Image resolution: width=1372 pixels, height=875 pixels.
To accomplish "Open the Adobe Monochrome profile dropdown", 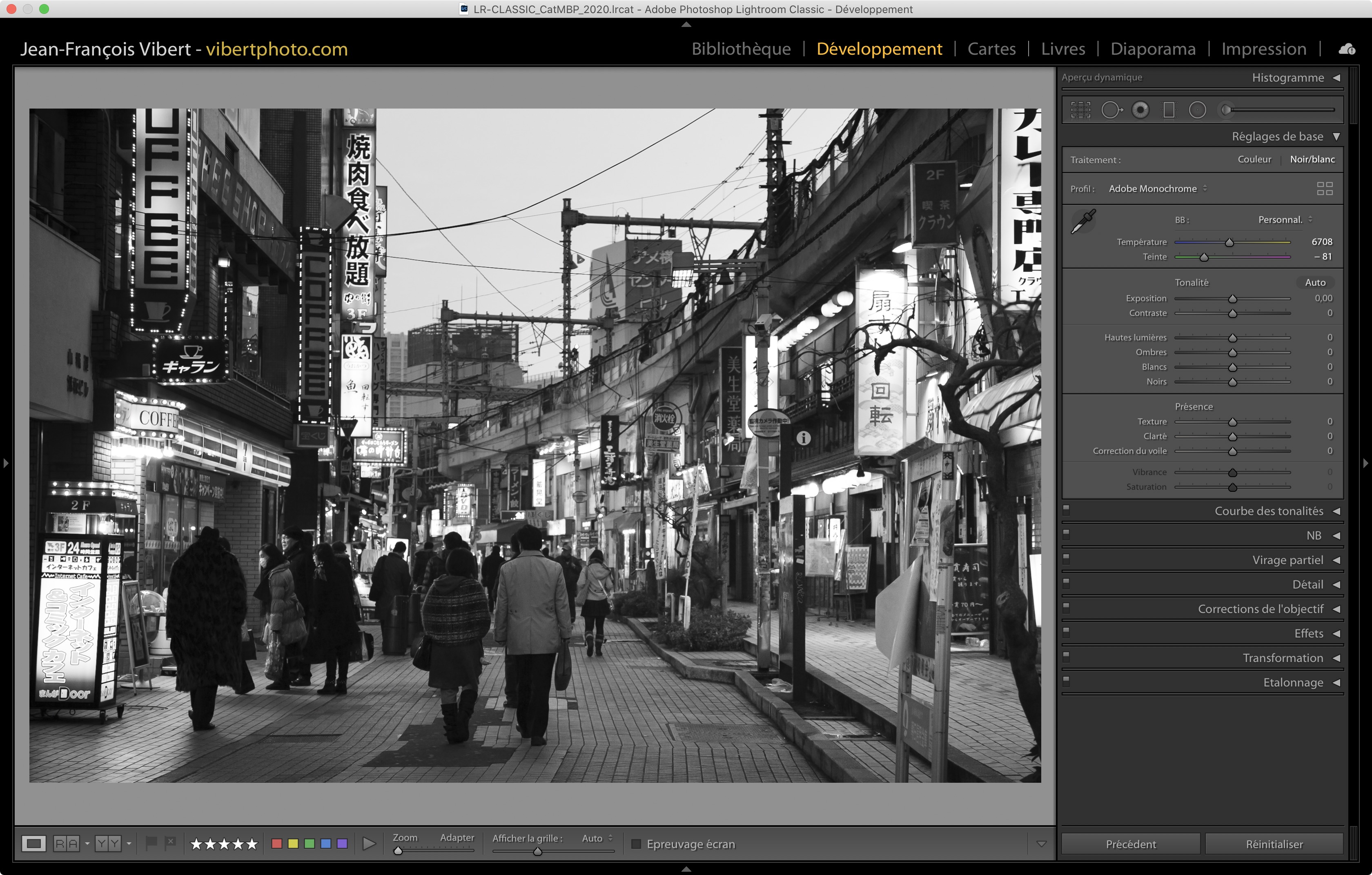I will point(1158,189).
